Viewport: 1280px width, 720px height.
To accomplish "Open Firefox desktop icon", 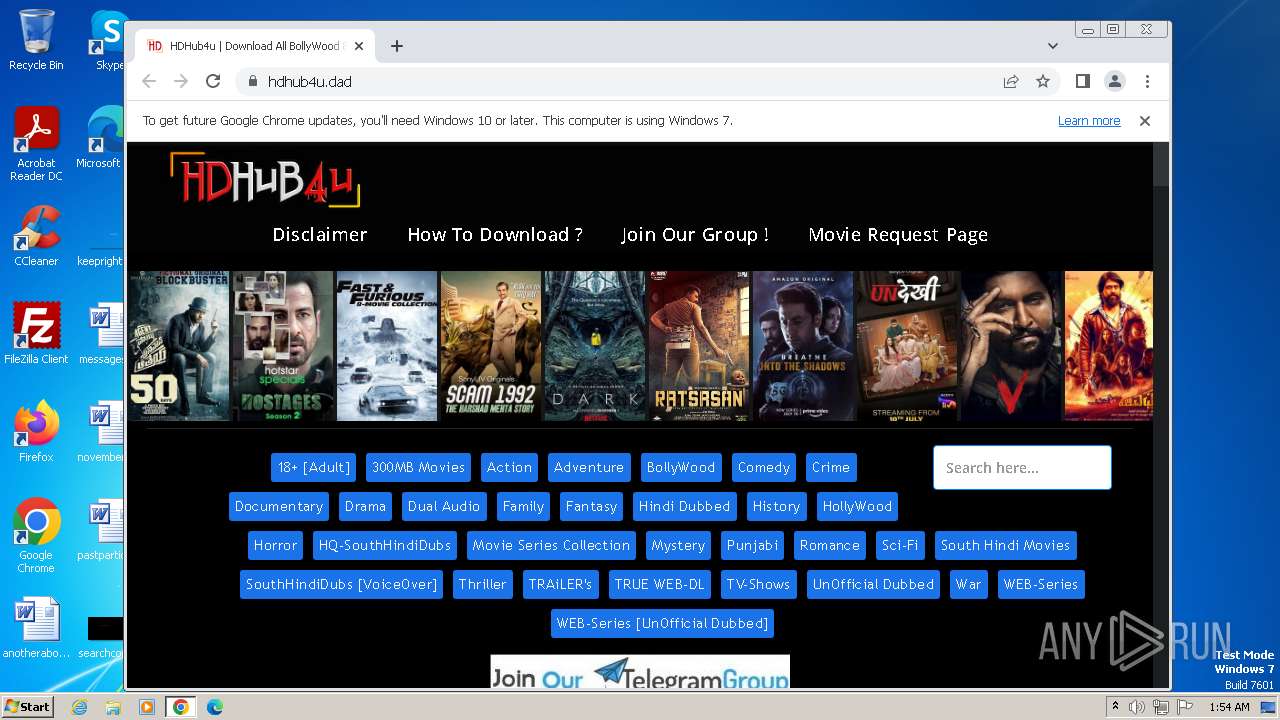I will click(x=36, y=431).
